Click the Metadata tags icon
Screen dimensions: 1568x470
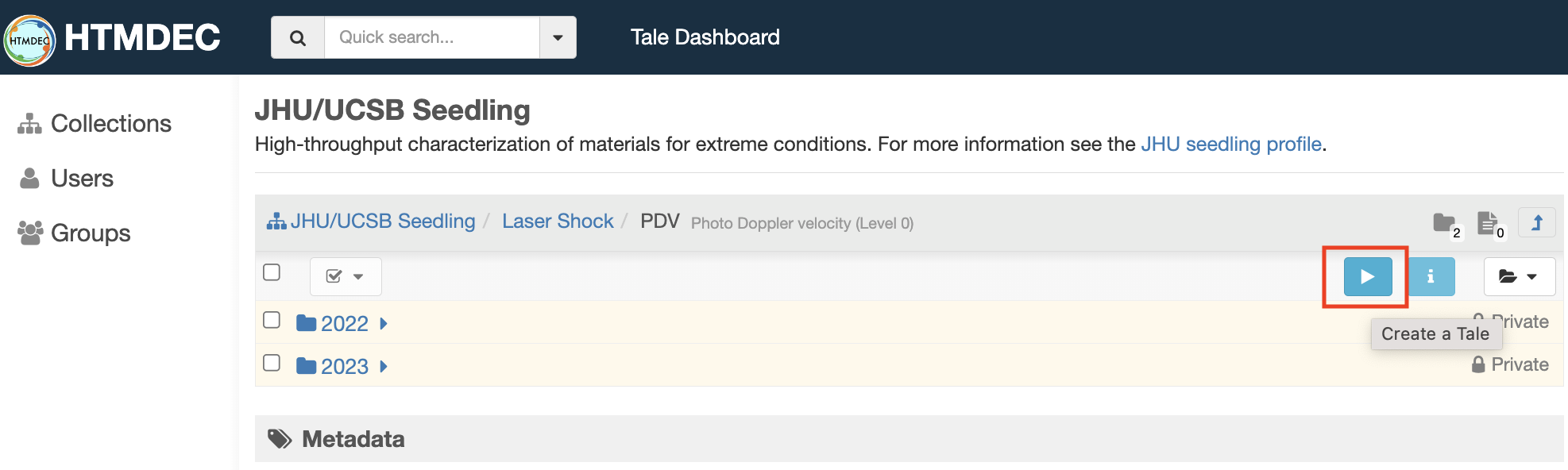pyautogui.click(x=279, y=439)
